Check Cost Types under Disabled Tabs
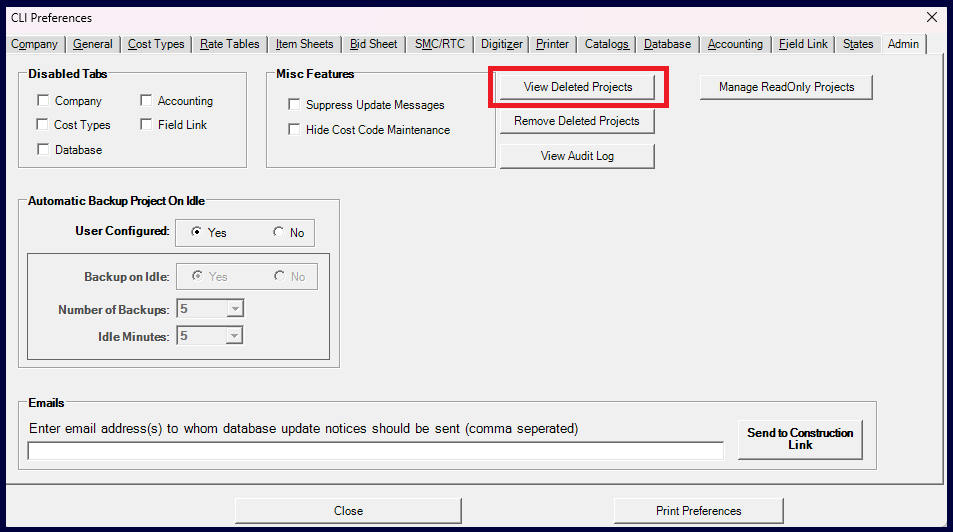Viewport: 953px width, 532px height. click(43, 124)
